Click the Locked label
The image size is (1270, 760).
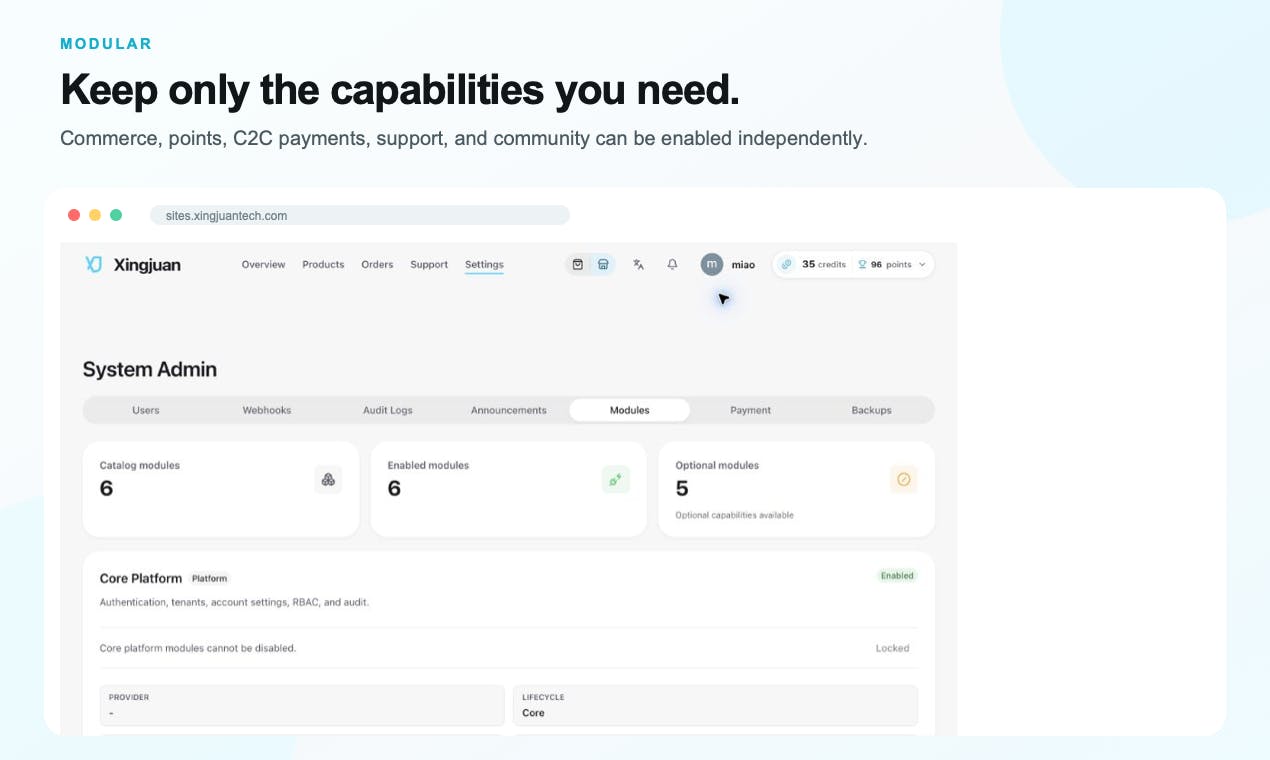coord(893,648)
